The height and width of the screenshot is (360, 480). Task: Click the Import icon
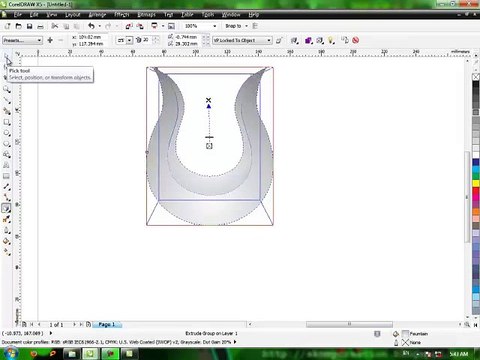[x=129, y=26]
